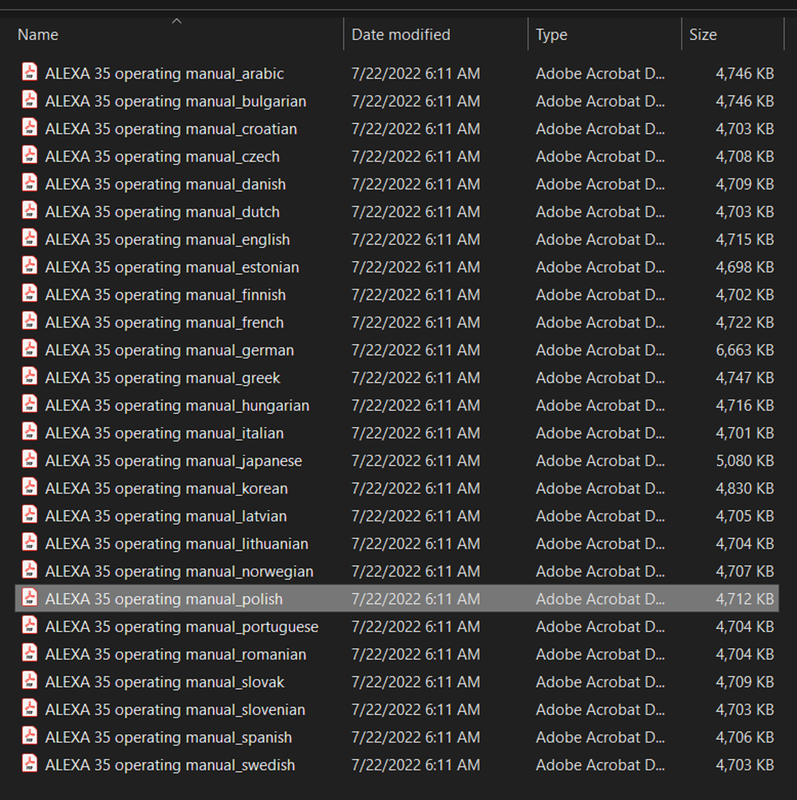797x800 pixels.
Task: Click the PDF icon of the danish manual
Action: (x=30, y=183)
